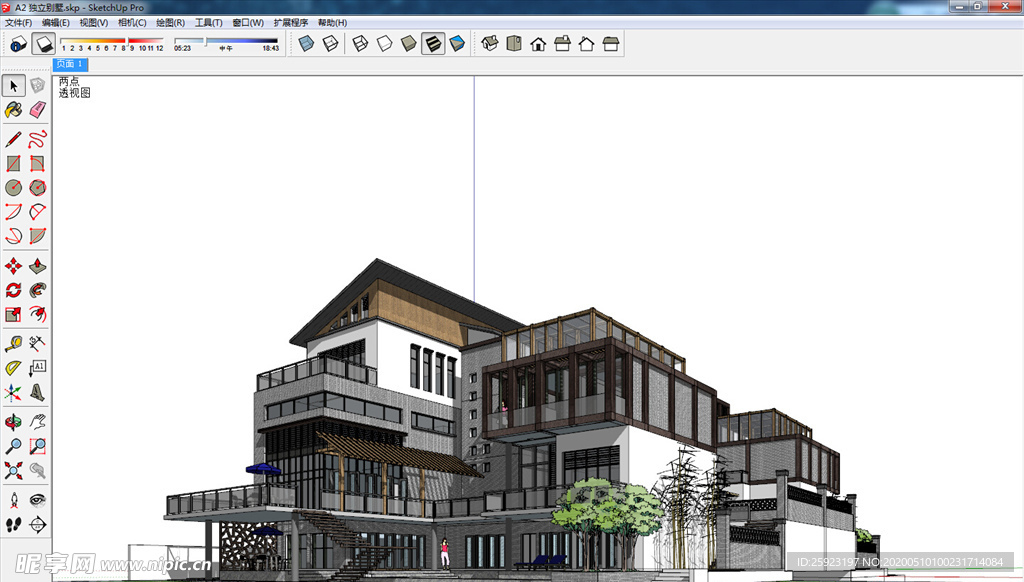The image size is (1024, 582).
Task: Activate the Pan hand tool
Action: click(x=38, y=422)
